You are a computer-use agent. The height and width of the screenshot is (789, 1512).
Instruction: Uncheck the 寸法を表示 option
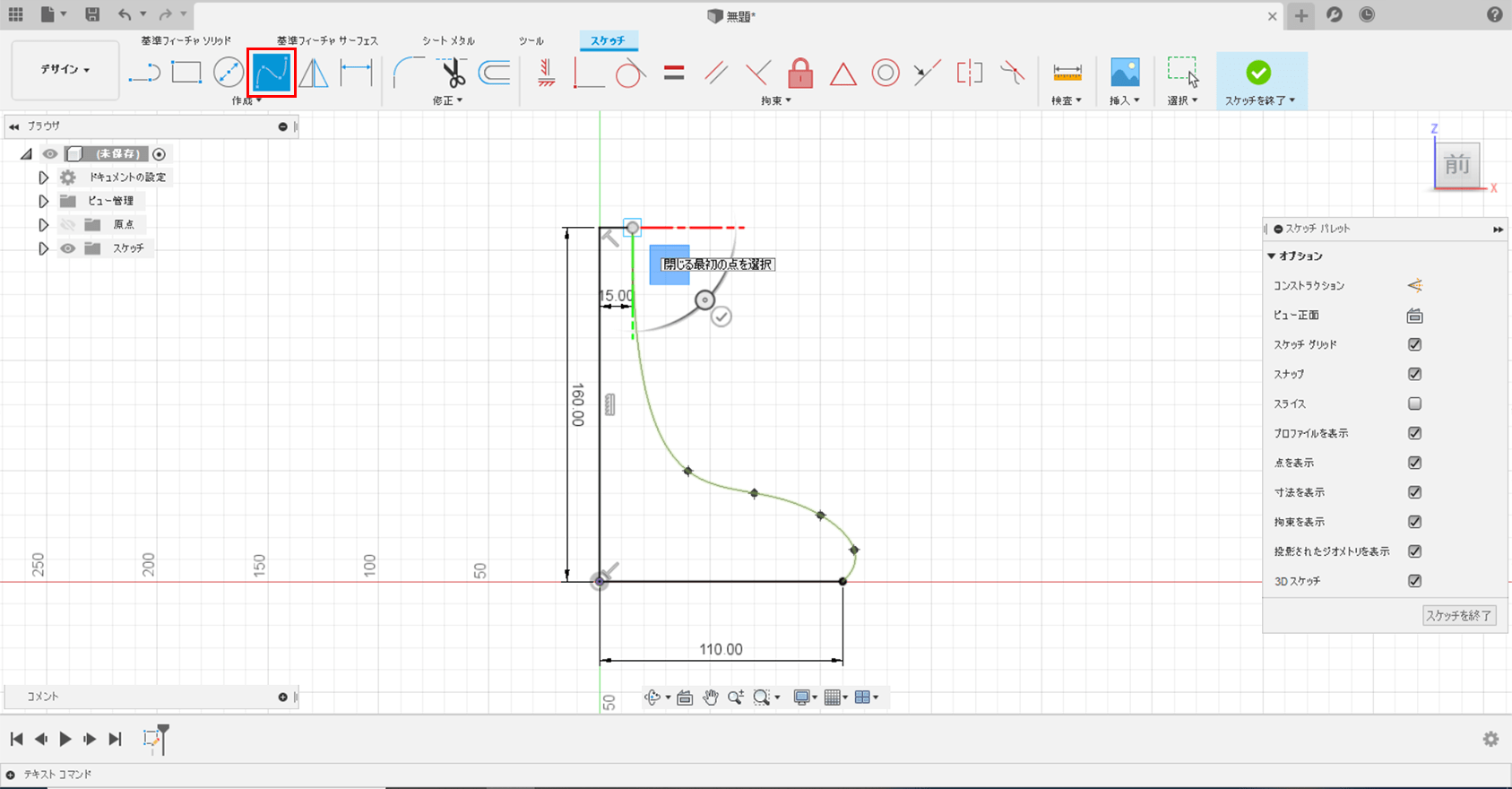pos(1414,492)
